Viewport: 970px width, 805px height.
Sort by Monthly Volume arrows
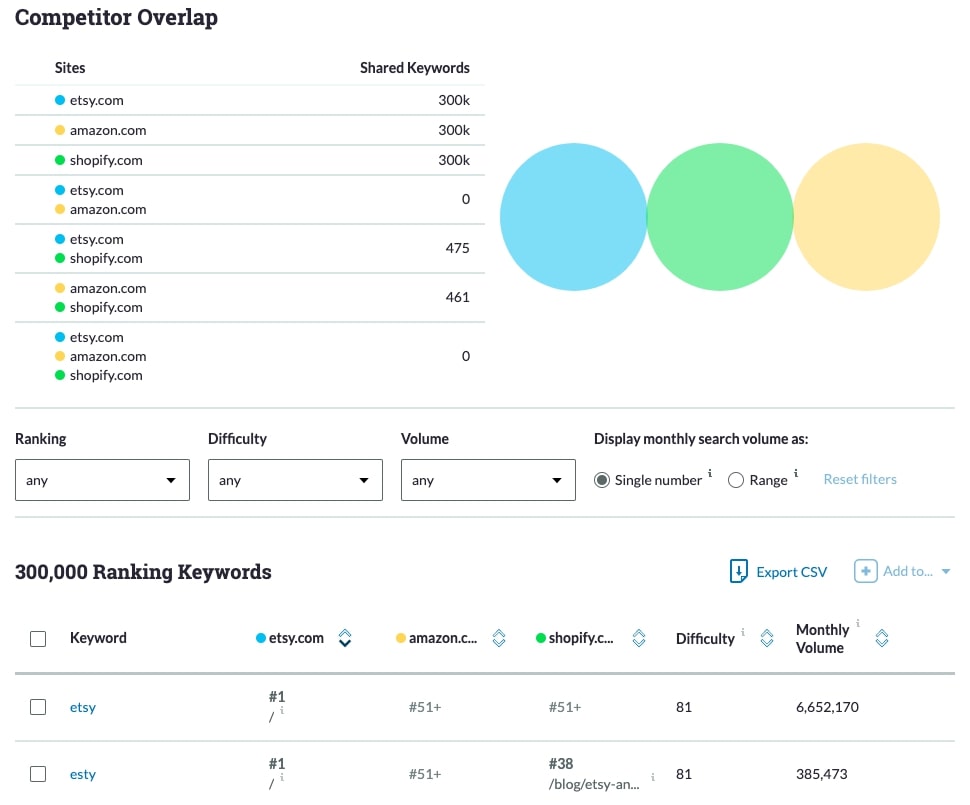click(882, 638)
